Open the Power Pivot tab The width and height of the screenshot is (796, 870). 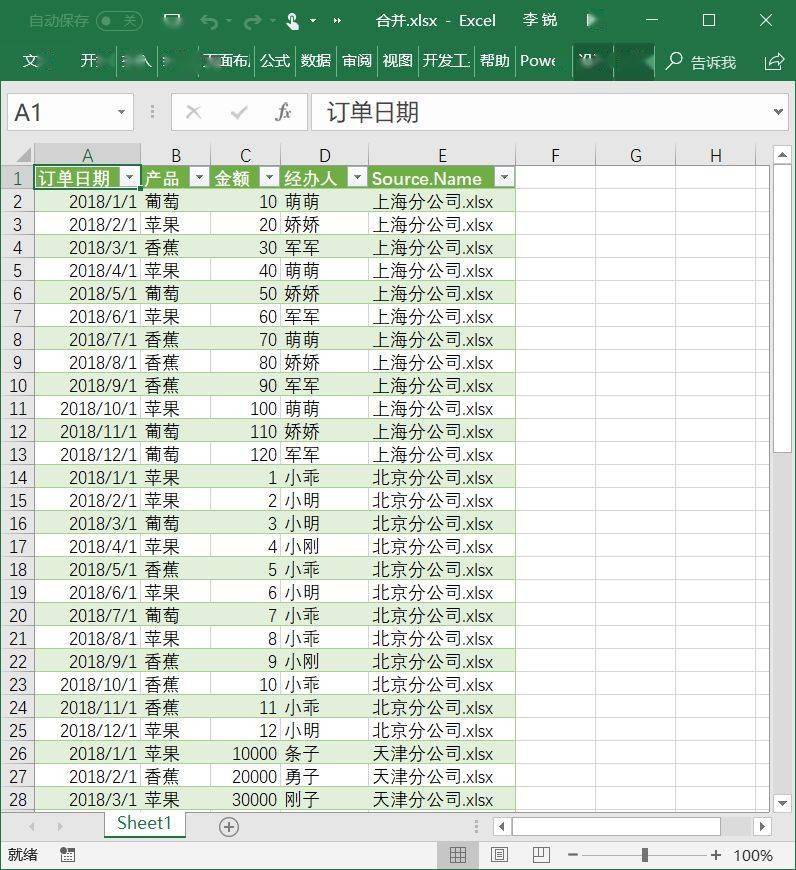pyautogui.click(x=538, y=60)
